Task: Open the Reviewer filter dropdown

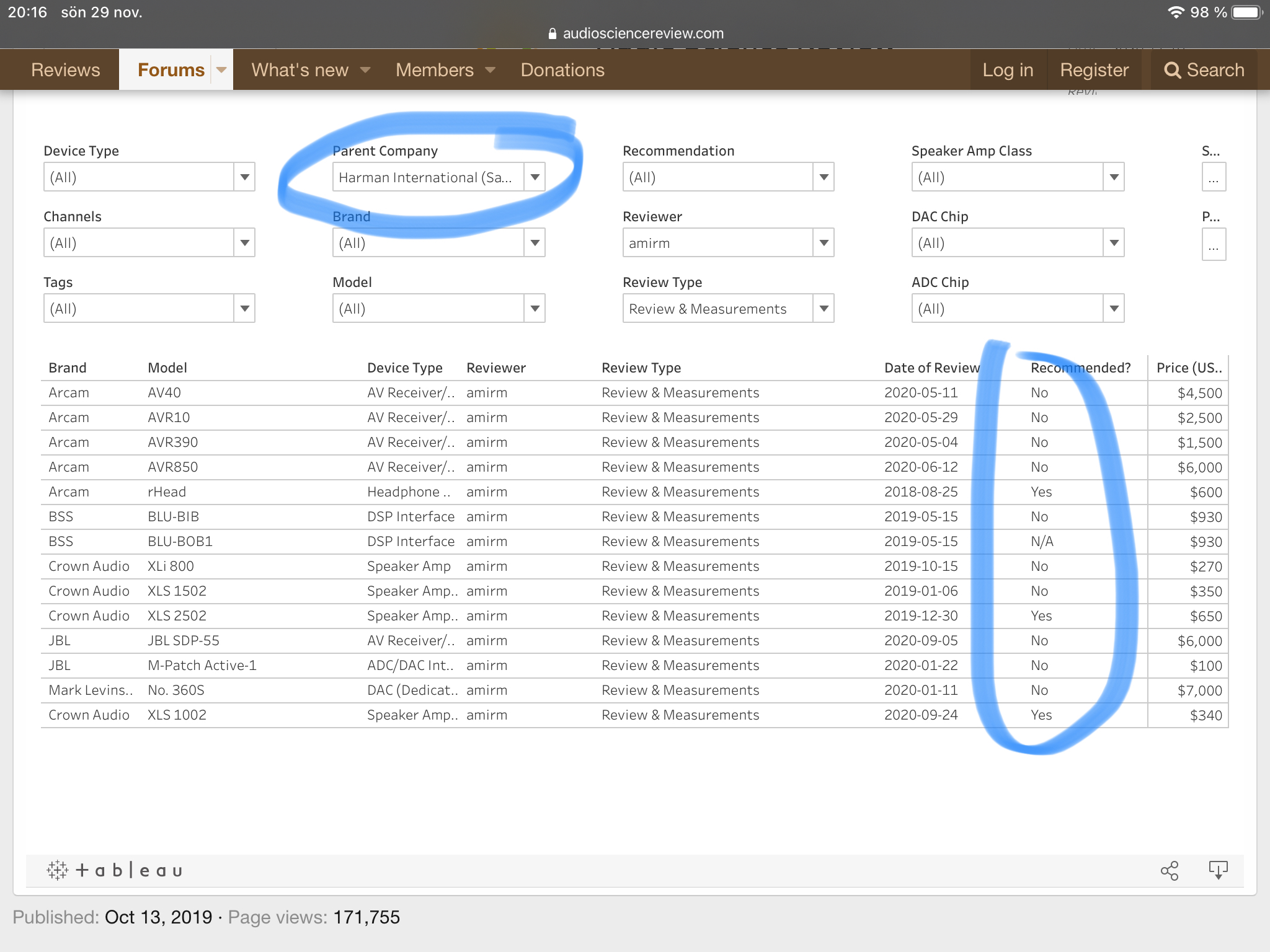Action: point(824,243)
